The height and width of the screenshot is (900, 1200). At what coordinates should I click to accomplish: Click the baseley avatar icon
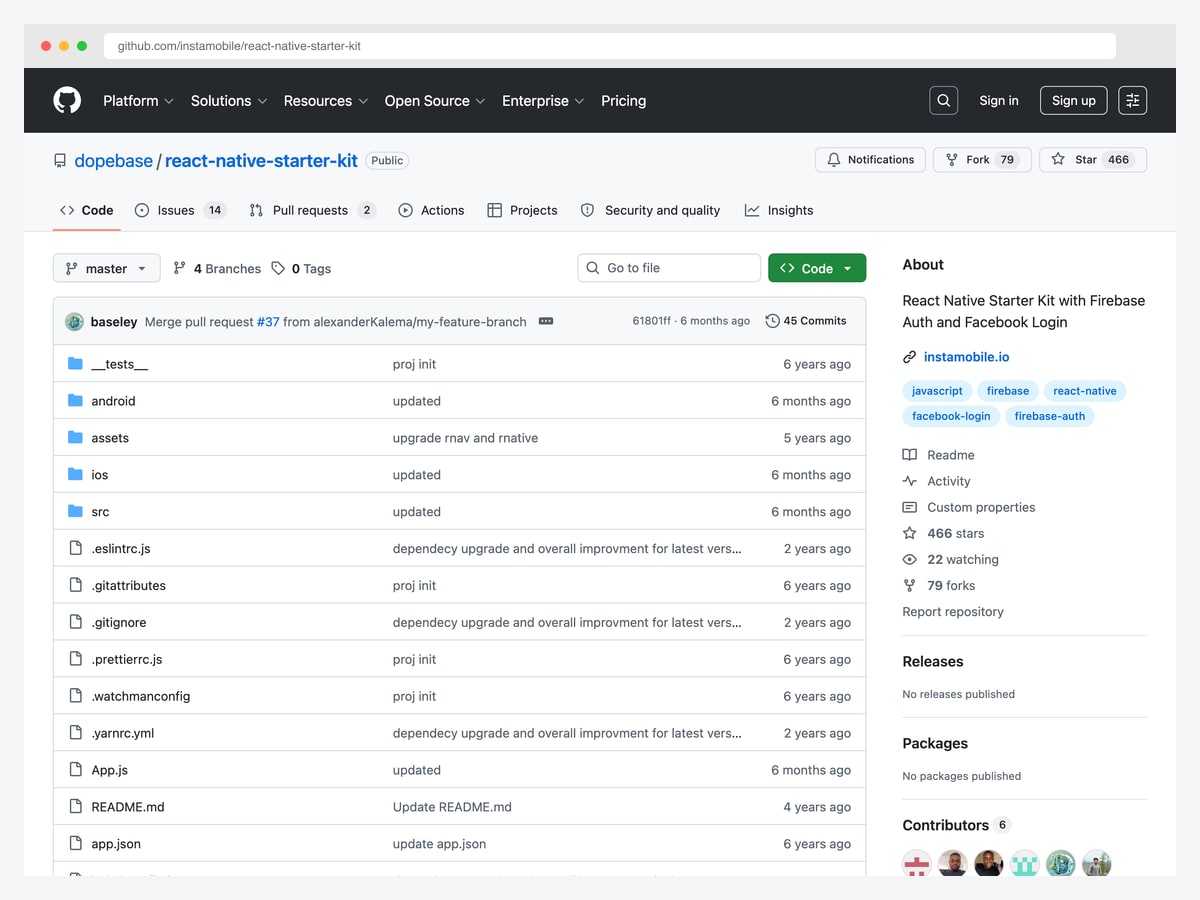[x=74, y=321]
